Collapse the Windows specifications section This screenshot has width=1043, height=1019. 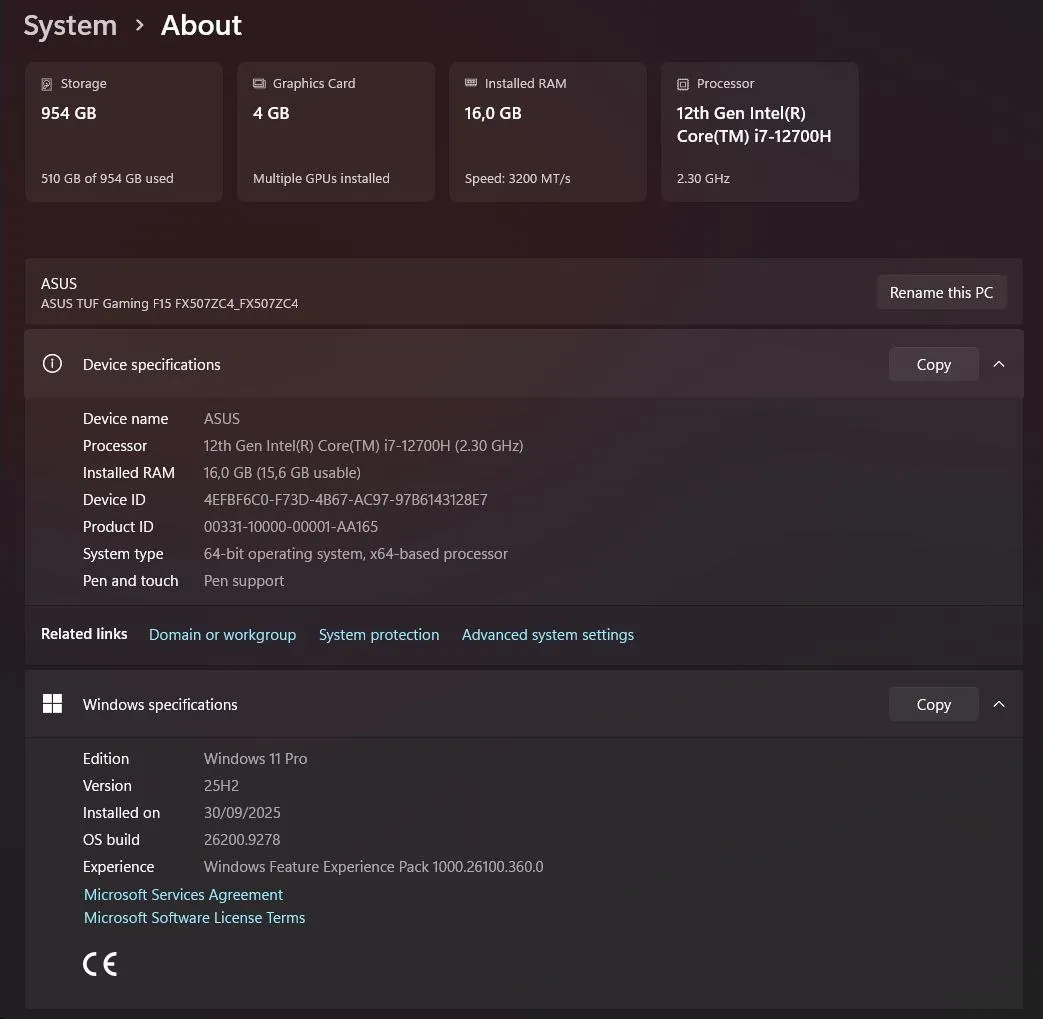coord(998,704)
